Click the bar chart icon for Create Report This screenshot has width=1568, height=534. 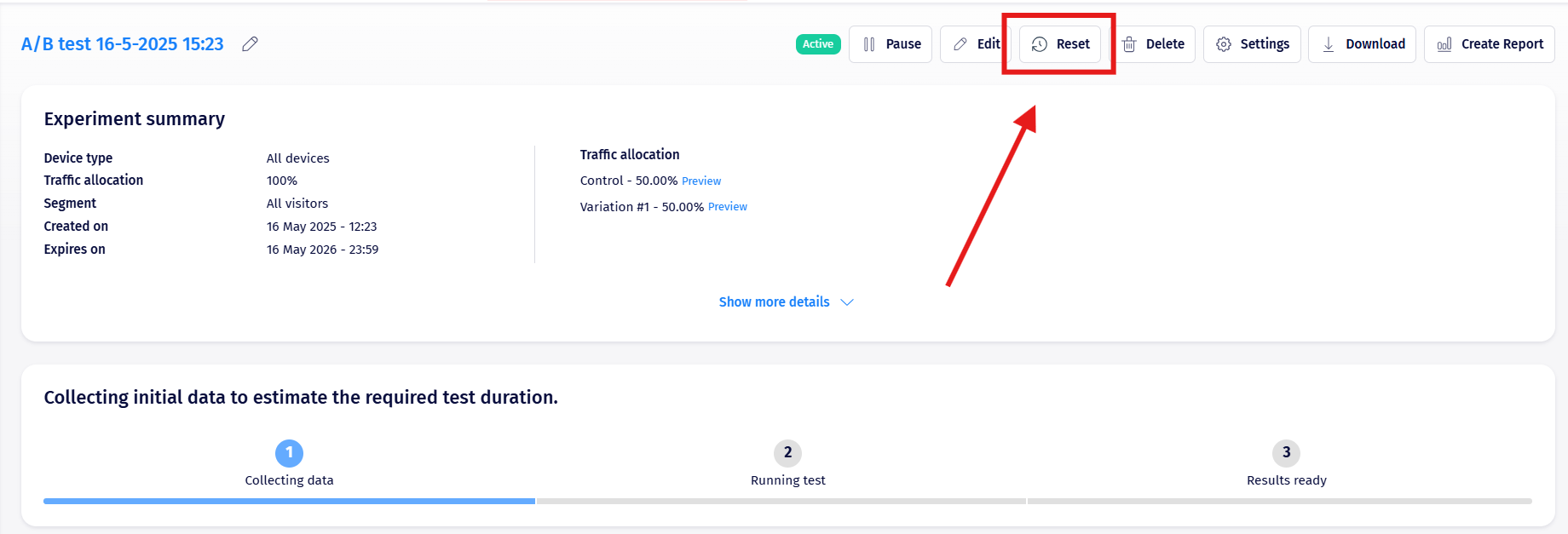click(1444, 44)
